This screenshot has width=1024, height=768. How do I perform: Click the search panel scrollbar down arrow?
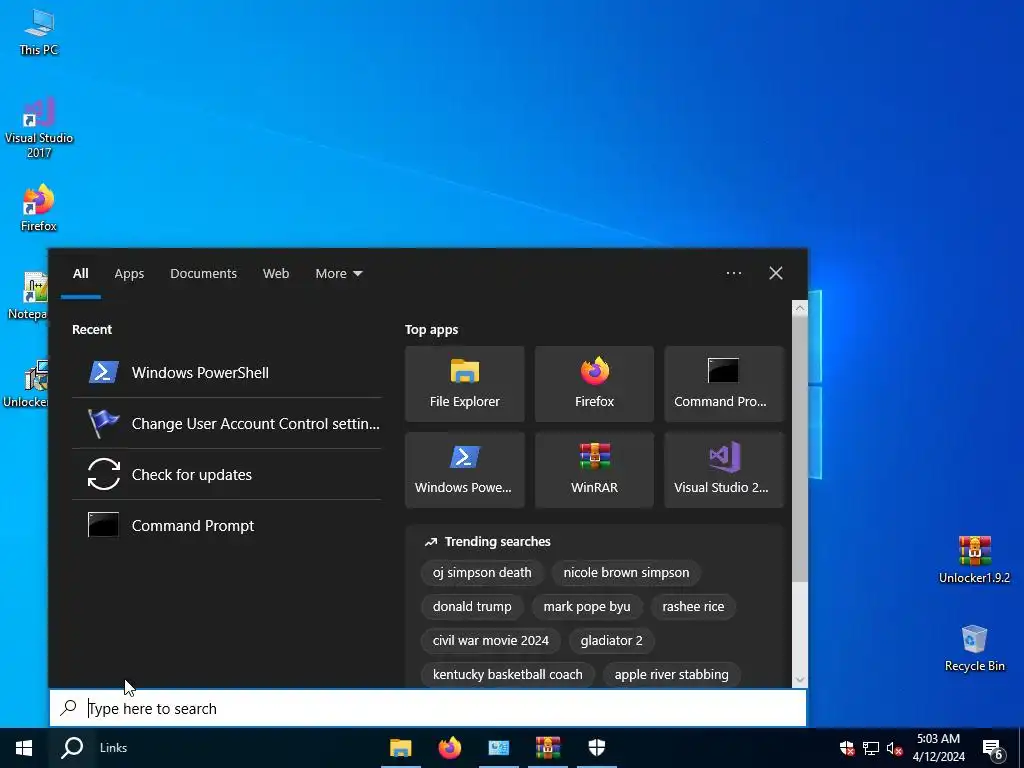pos(799,680)
